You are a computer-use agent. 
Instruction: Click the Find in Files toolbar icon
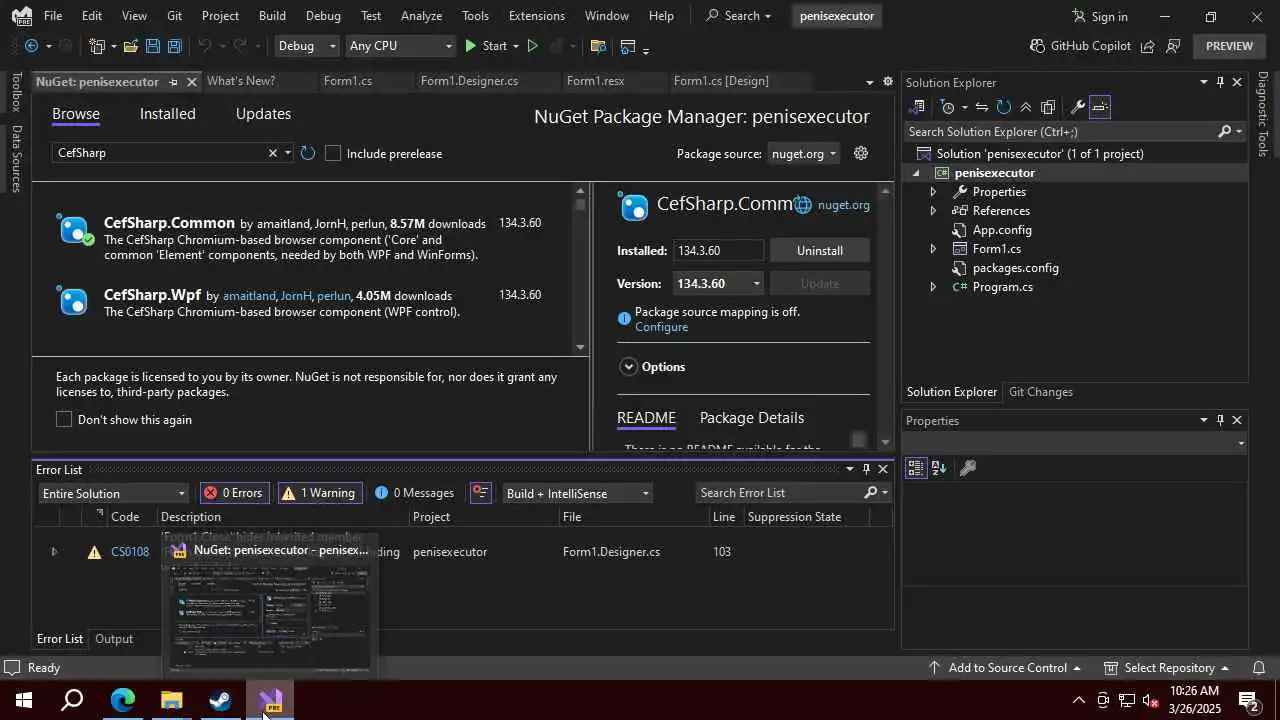[598, 46]
